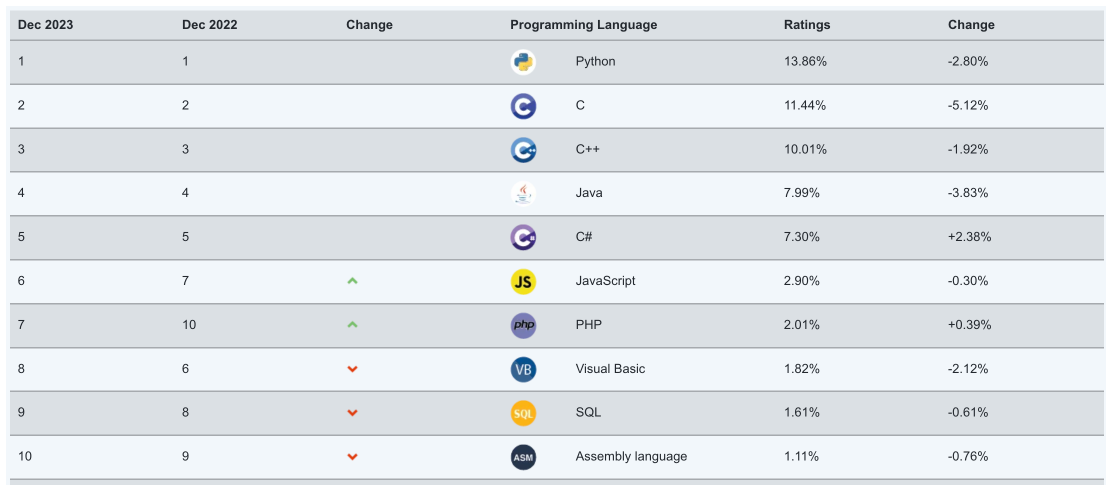Viewport: 1106px width, 494px height.
Task: Click the Python logo icon
Action: (x=523, y=62)
